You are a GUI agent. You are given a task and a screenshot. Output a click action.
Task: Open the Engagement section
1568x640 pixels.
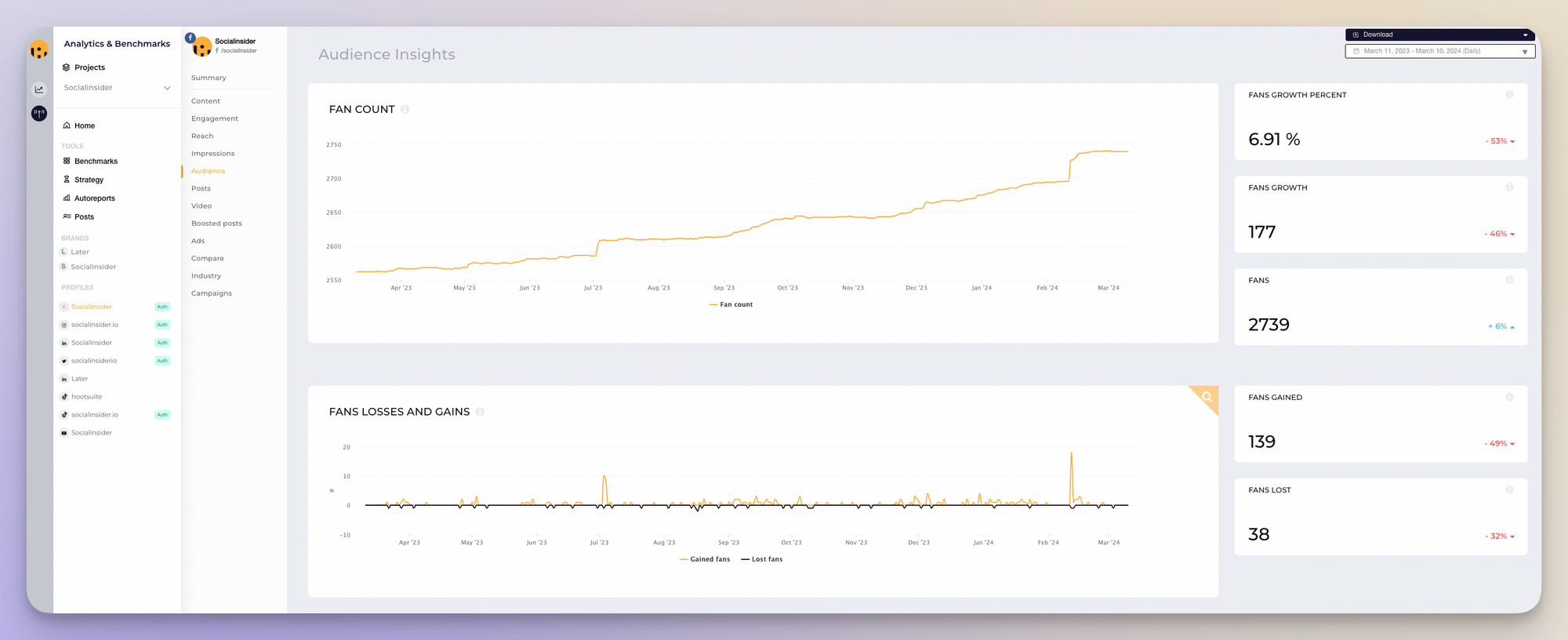pyautogui.click(x=215, y=118)
